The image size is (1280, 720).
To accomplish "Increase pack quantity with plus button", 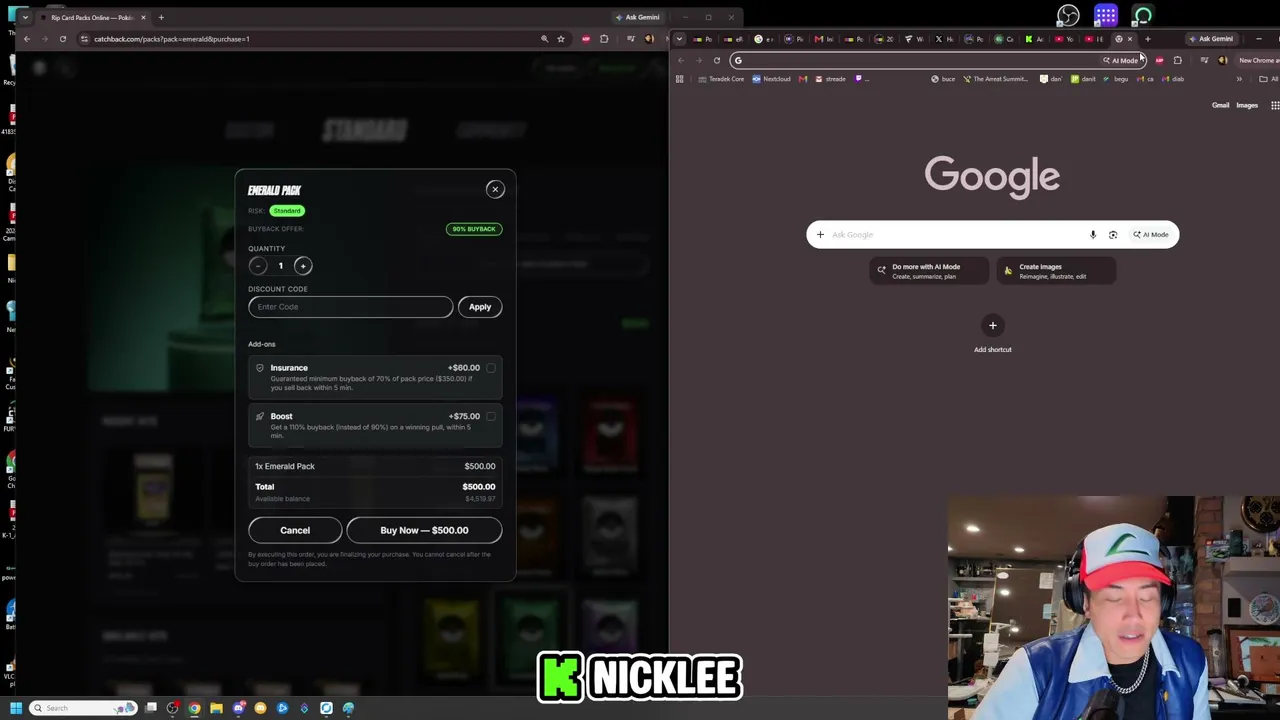I will coord(303,266).
